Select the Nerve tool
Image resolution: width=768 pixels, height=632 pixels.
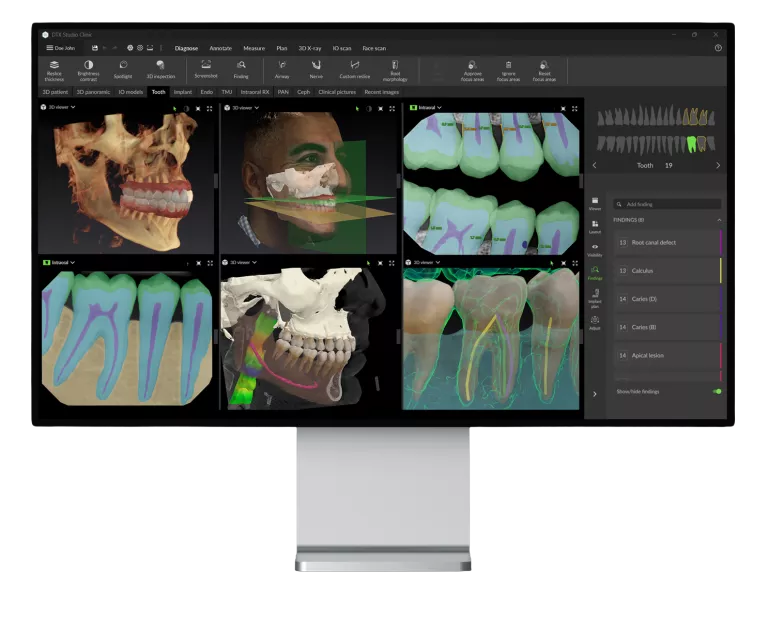[x=316, y=70]
